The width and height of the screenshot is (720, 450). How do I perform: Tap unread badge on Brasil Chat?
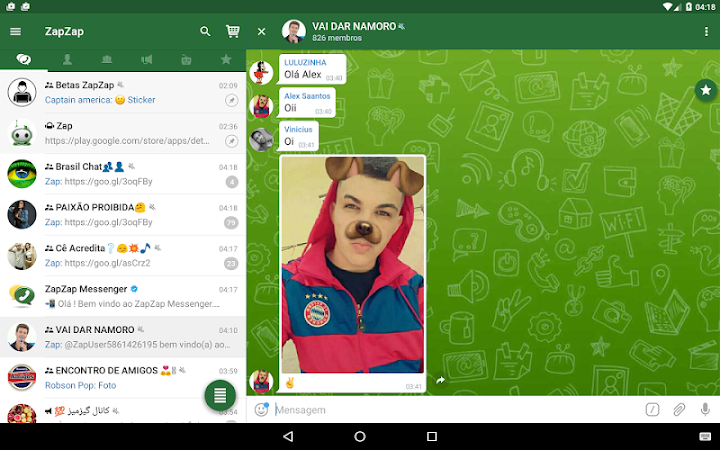(x=231, y=182)
